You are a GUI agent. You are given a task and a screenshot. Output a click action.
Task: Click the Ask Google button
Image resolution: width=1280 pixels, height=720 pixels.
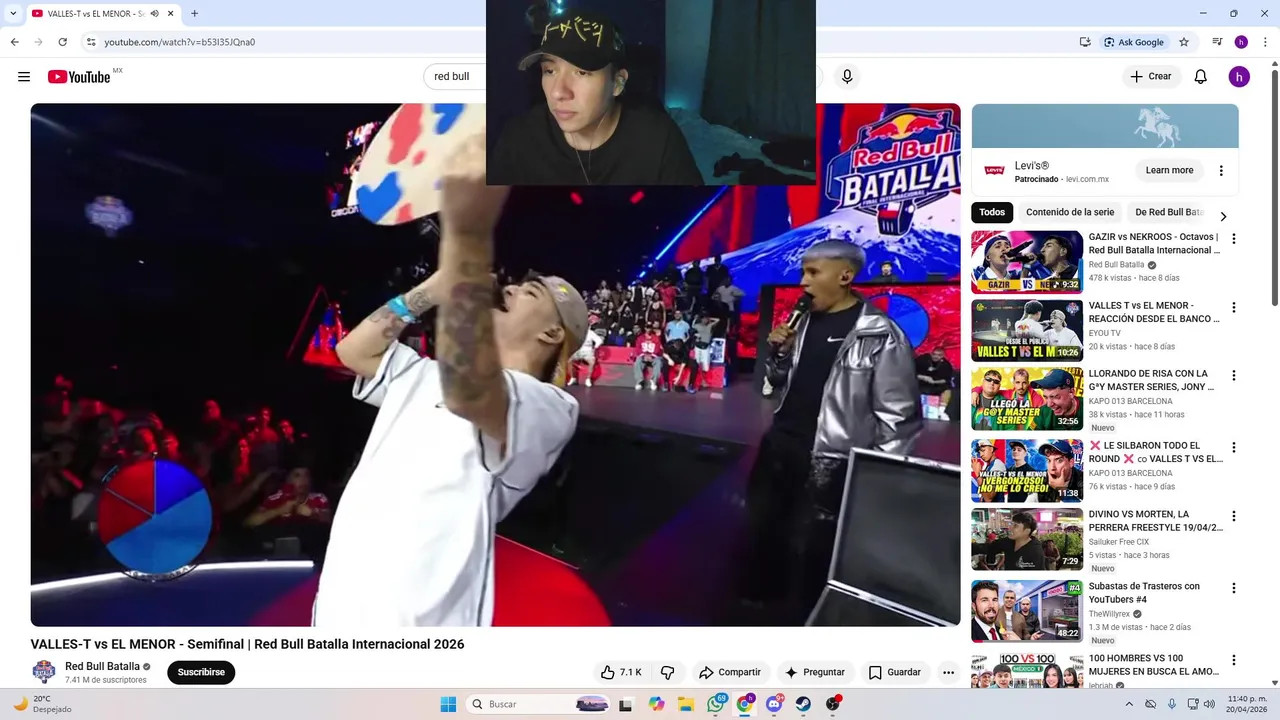coord(1134,42)
